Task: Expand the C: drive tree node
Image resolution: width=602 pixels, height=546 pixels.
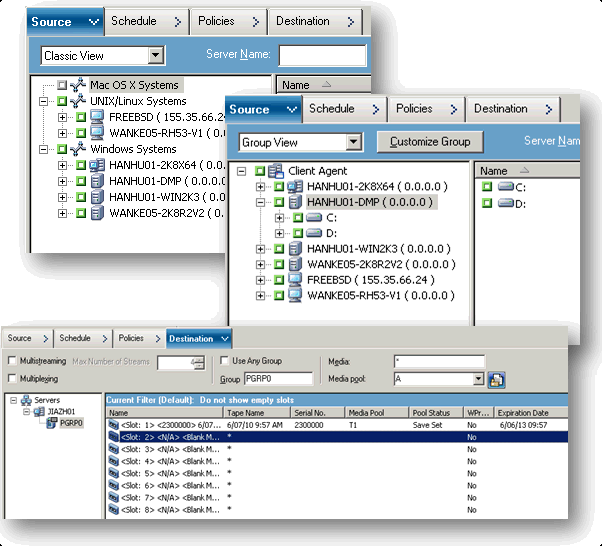Action: tap(279, 218)
